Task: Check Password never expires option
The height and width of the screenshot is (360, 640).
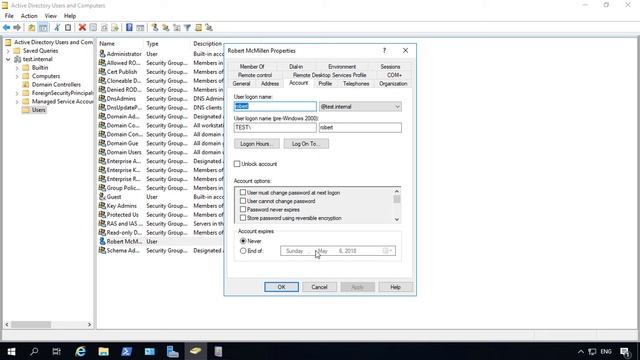Action: coord(243,209)
